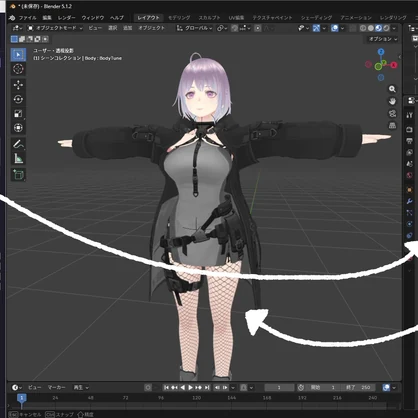Open the ウィンドウ menu
418x418 pixels.
coord(93,18)
